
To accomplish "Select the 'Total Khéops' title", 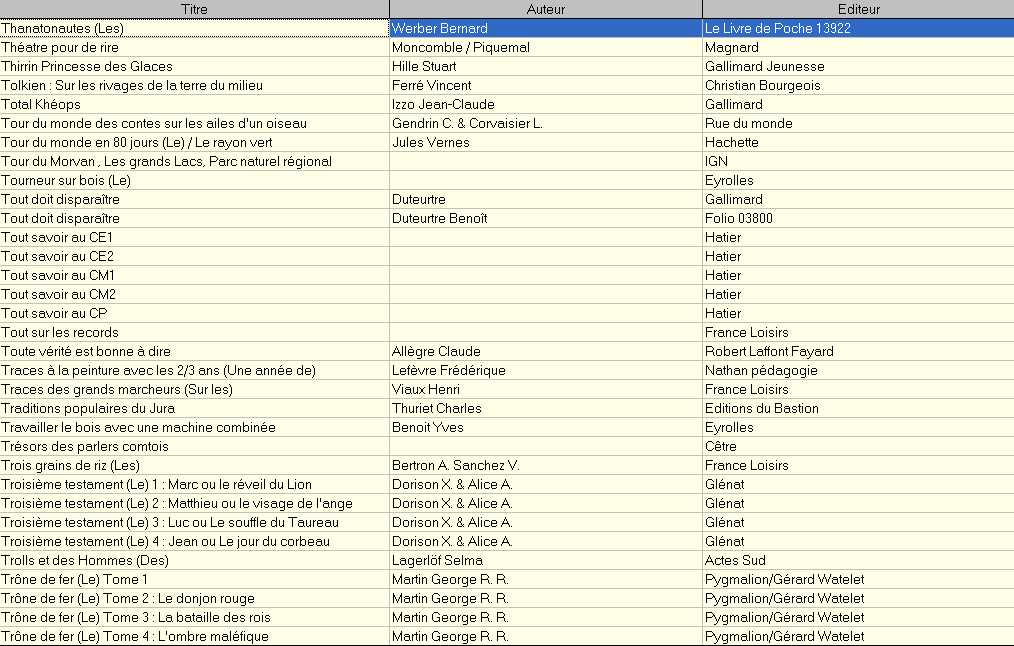I will click(194, 104).
